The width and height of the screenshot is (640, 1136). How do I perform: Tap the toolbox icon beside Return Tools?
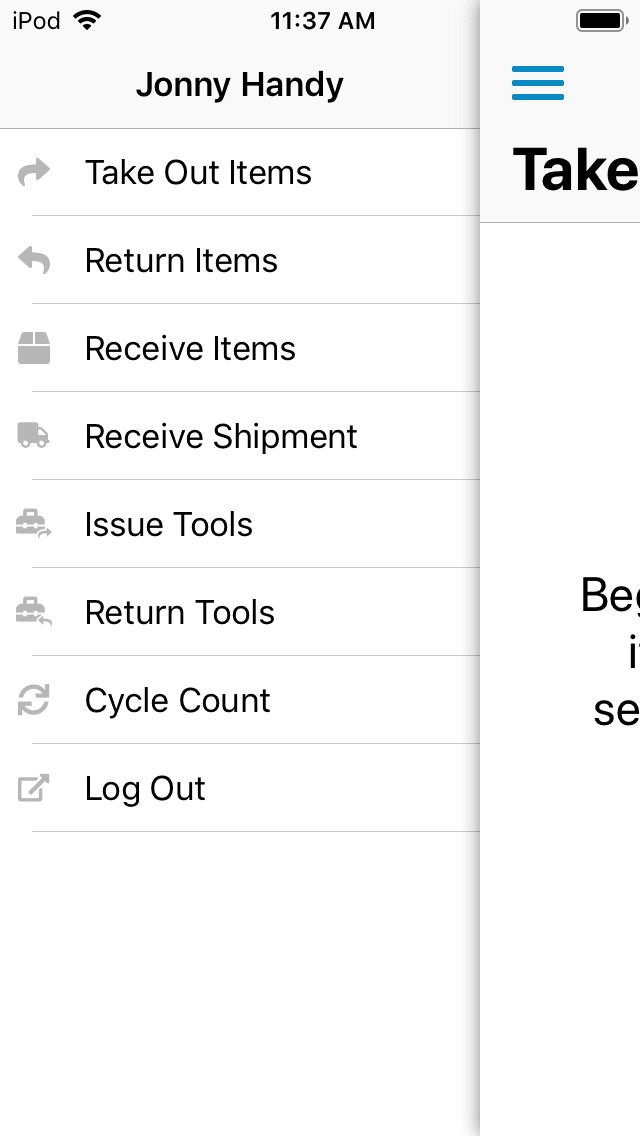tap(34, 612)
